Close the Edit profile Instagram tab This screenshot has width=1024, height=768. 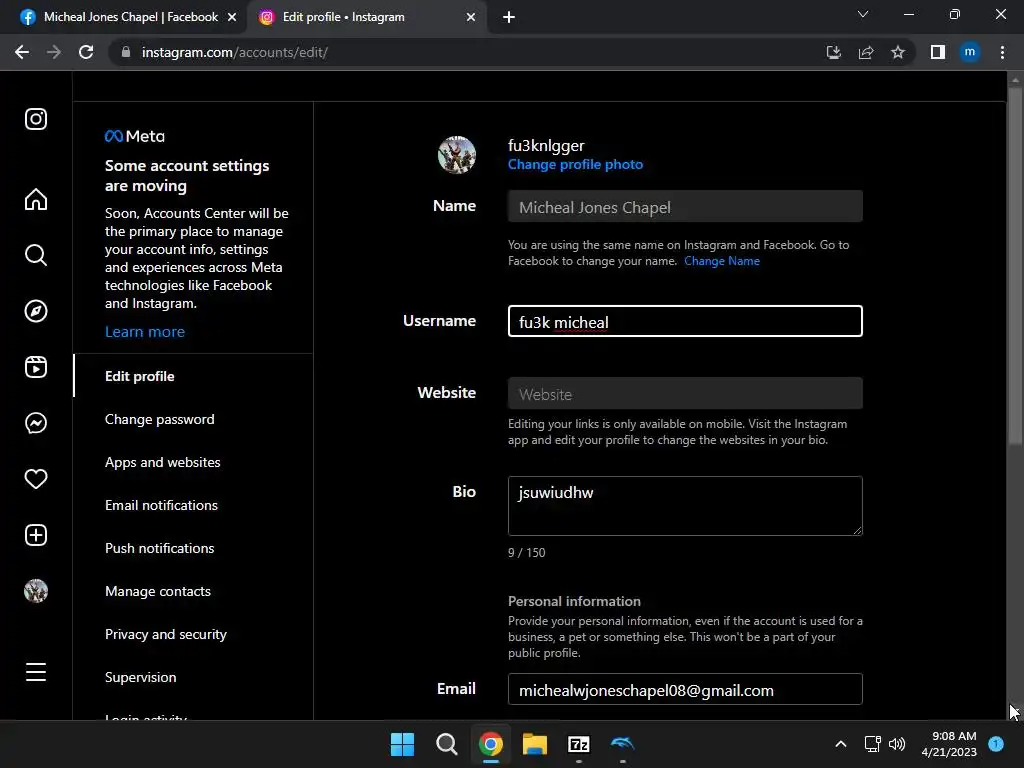click(471, 17)
